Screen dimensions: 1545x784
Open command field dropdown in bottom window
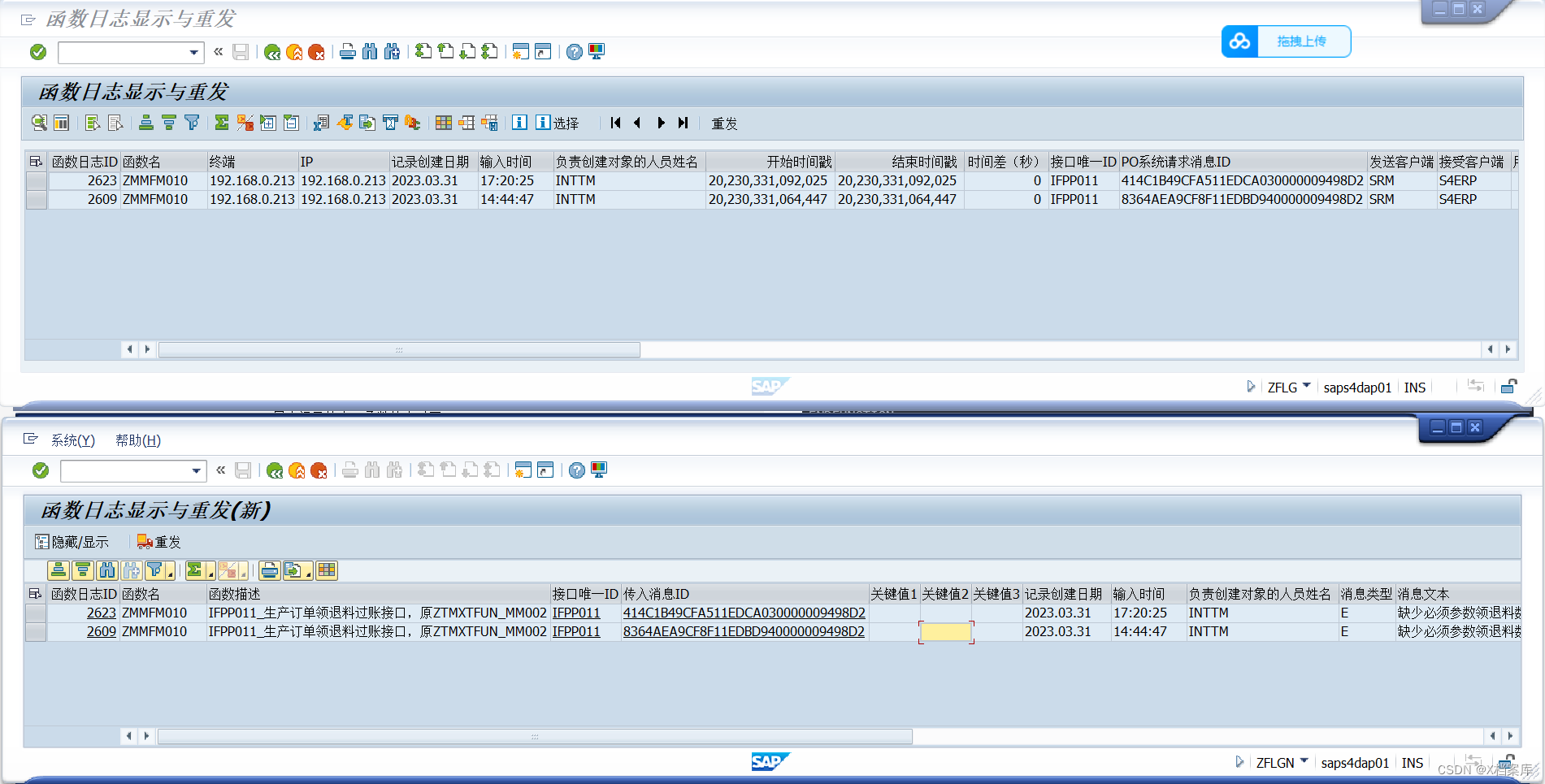pos(196,471)
